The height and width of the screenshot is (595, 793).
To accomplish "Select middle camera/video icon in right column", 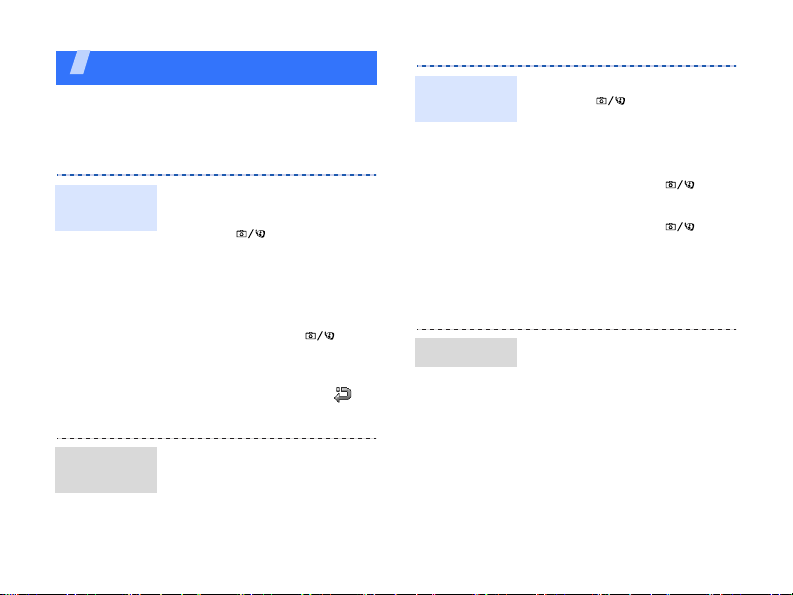I will click(680, 185).
